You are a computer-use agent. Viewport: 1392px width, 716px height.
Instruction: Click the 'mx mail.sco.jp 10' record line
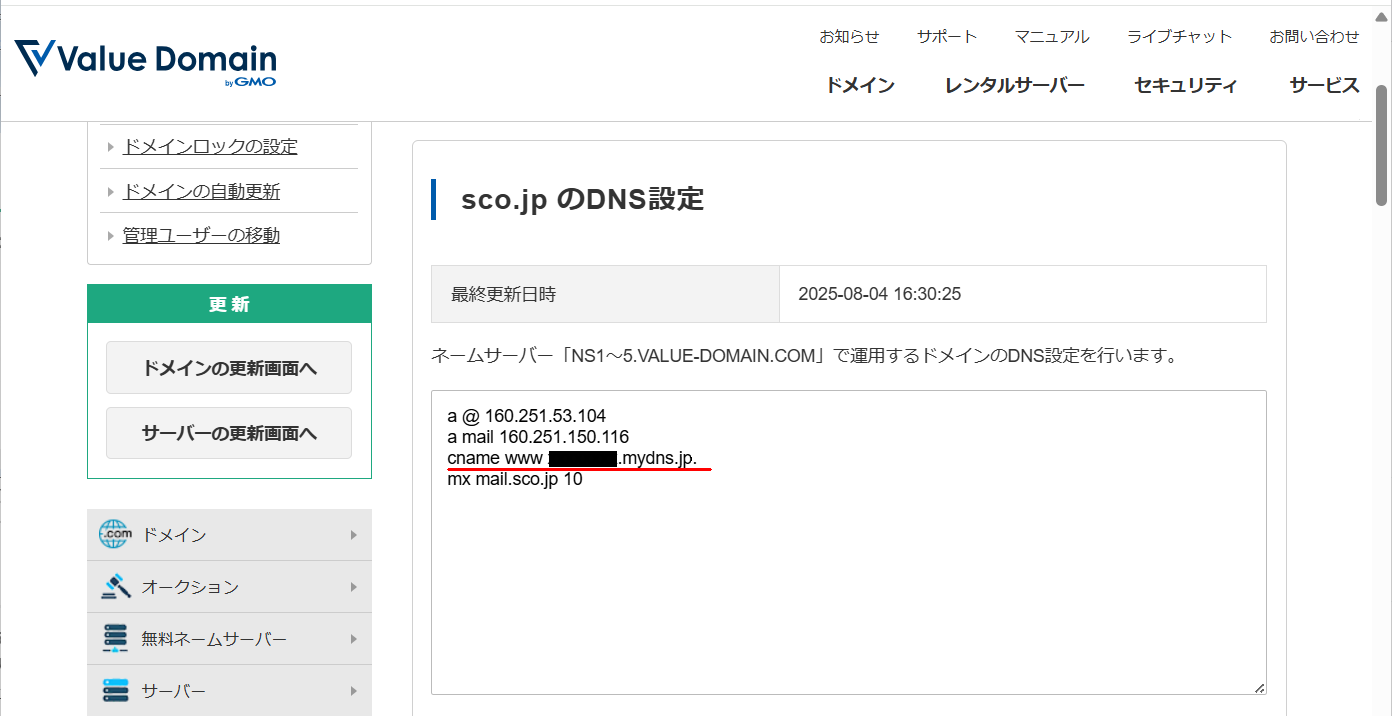(515, 479)
